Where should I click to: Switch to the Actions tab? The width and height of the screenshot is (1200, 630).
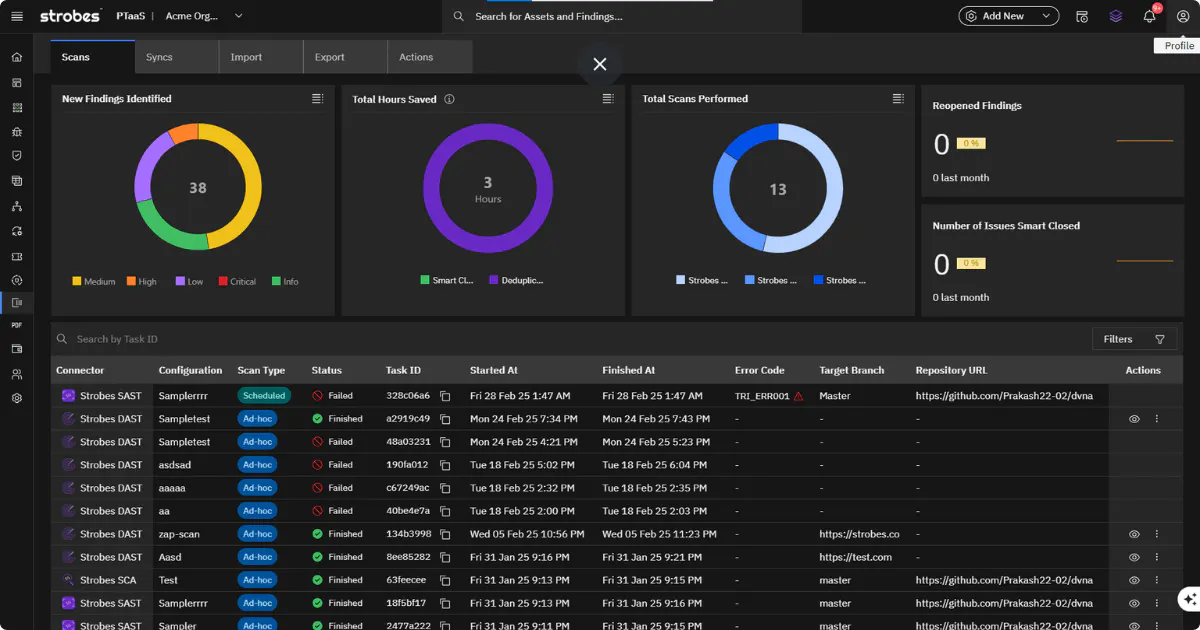[430, 57]
